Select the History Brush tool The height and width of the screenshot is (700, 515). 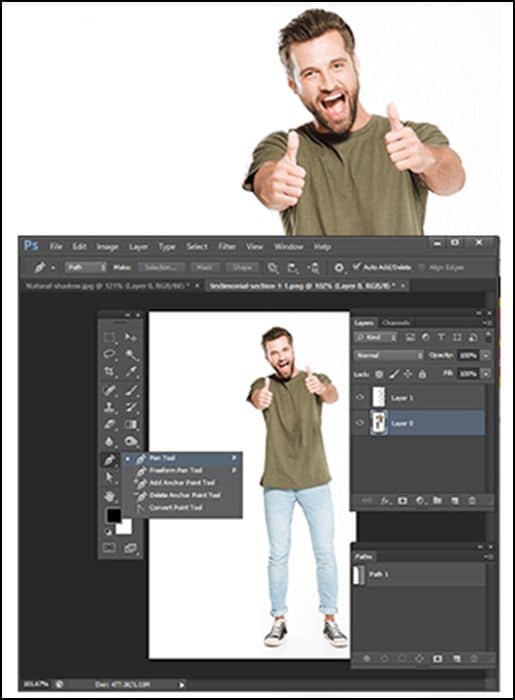pos(131,407)
